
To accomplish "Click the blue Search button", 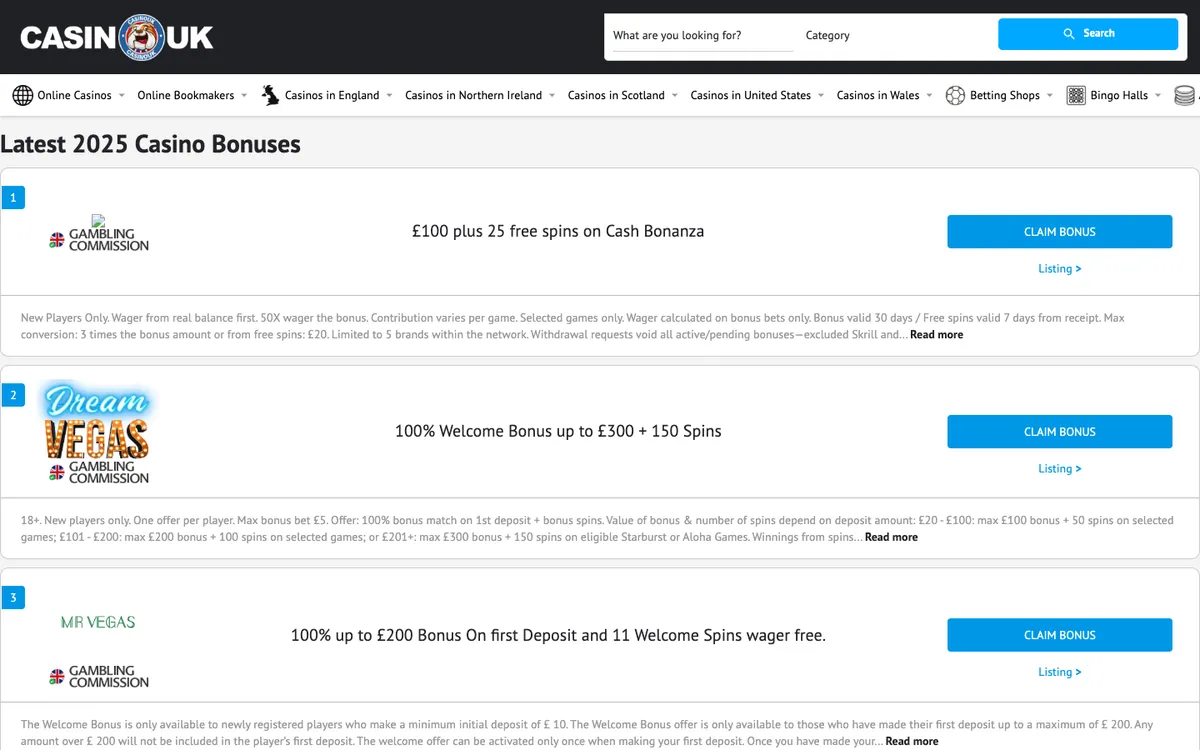I will click(x=1088, y=33).
